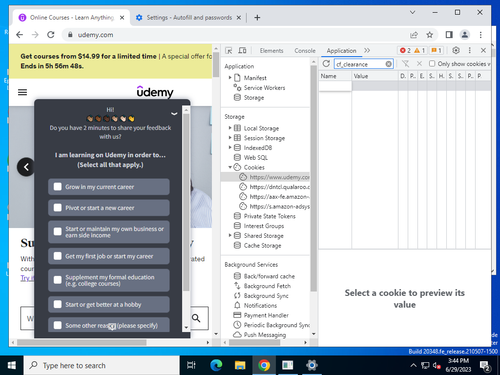Minimize the feedback survey with chevron
The width and height of the screenshot is (500, 375).
pyautogui.click(x=174, y=114)
